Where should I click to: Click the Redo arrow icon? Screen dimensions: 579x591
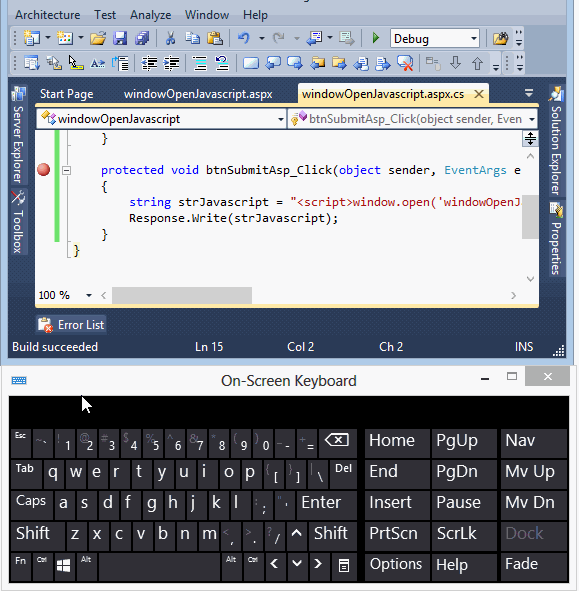coord(279,38)
